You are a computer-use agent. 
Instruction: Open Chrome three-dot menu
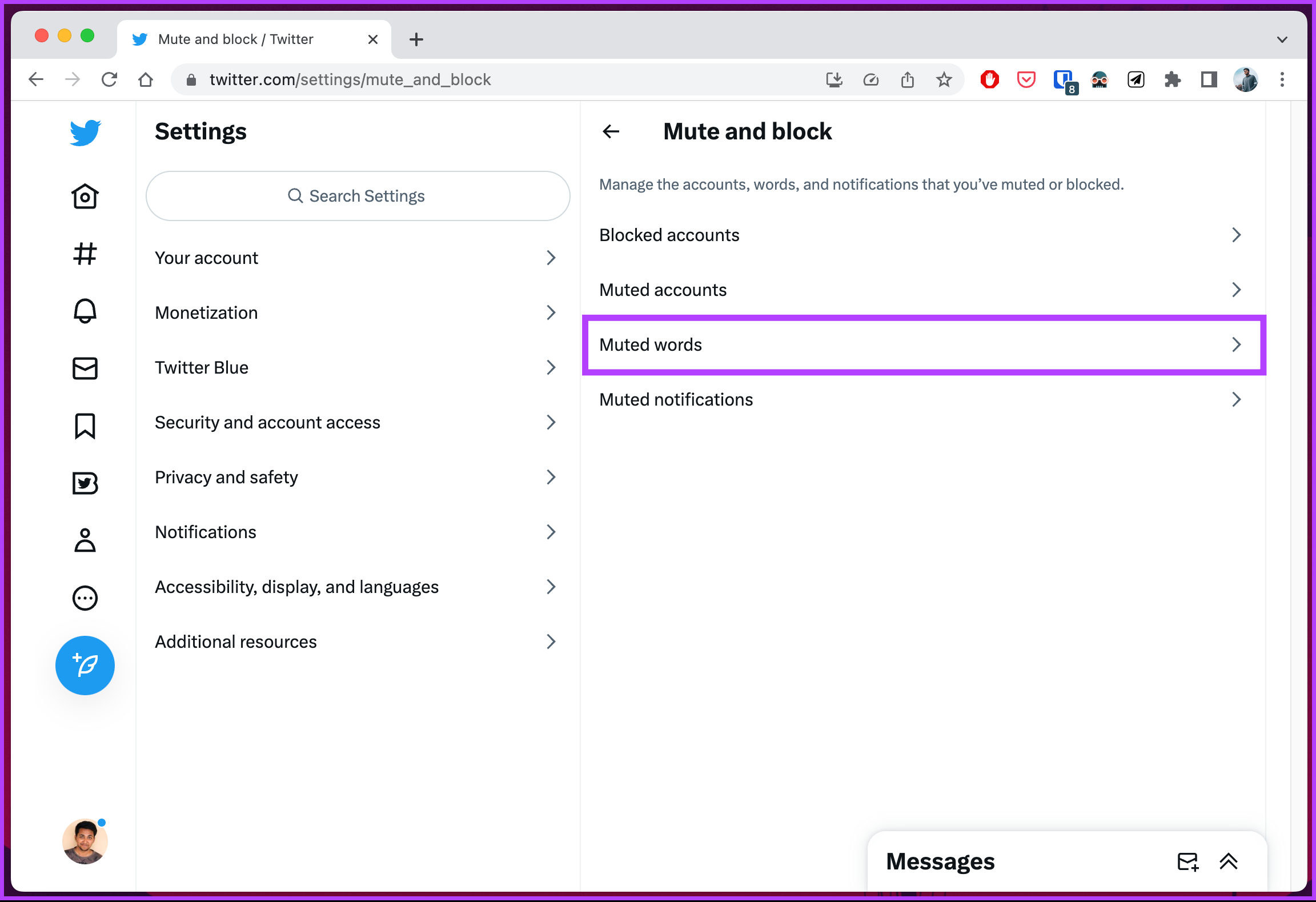pyautogui.click(x=1282, y=79)
